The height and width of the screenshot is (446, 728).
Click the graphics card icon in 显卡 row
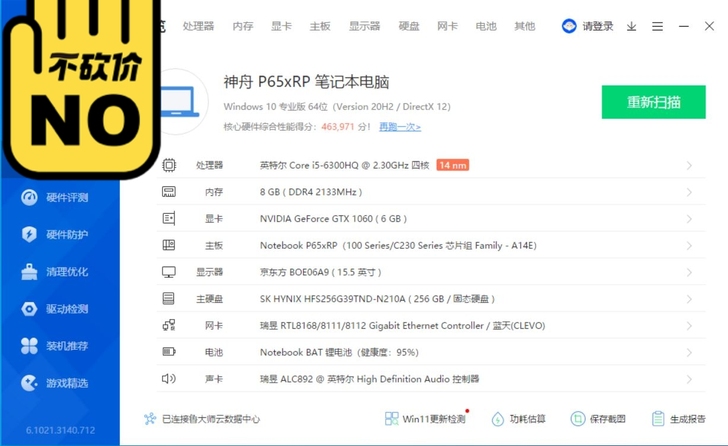169,219
